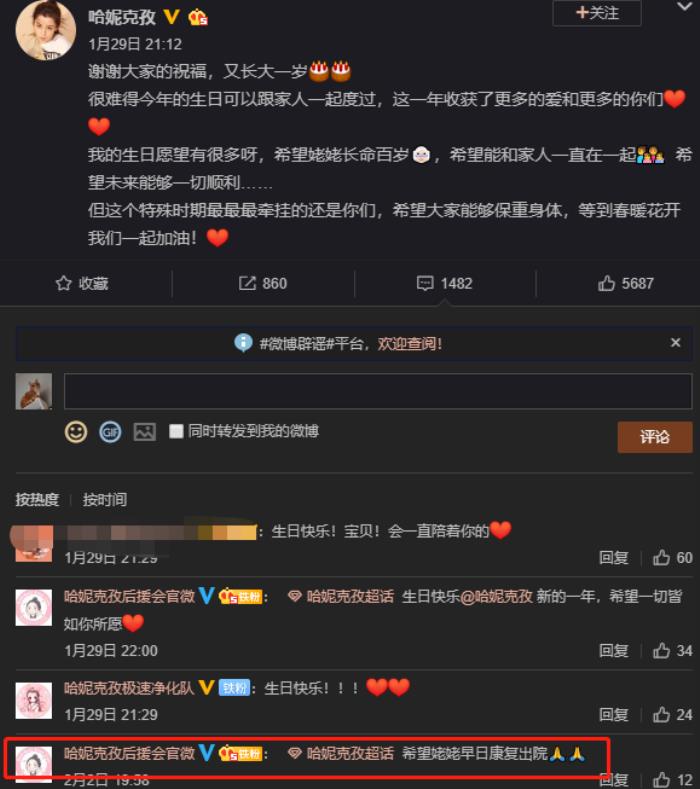Click the comment icon showing 1482
This screenshot has width=700, height=789.
coord(425,283)
